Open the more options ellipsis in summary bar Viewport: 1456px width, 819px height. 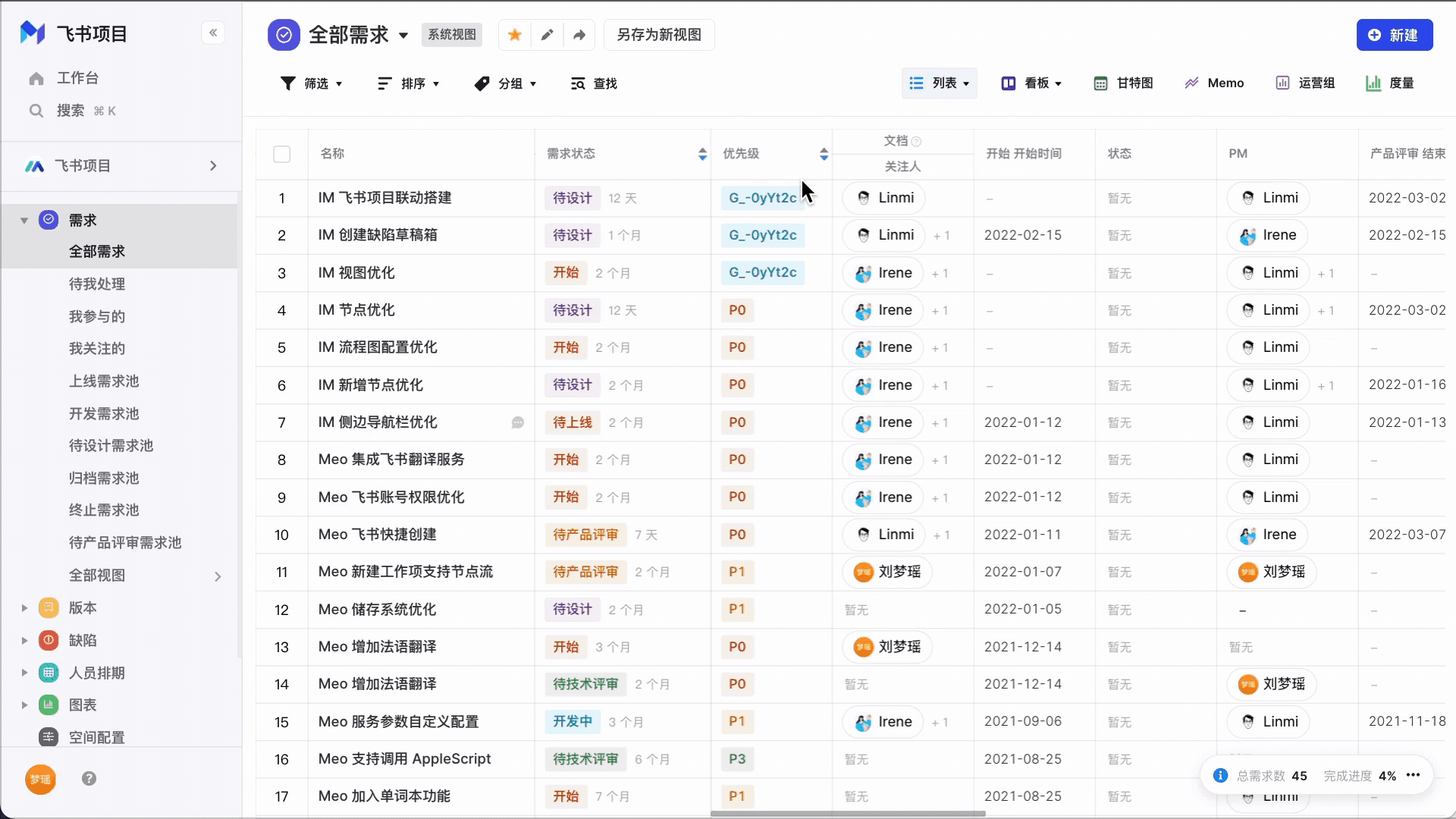pyautogui.click(x=1413, y=775)
